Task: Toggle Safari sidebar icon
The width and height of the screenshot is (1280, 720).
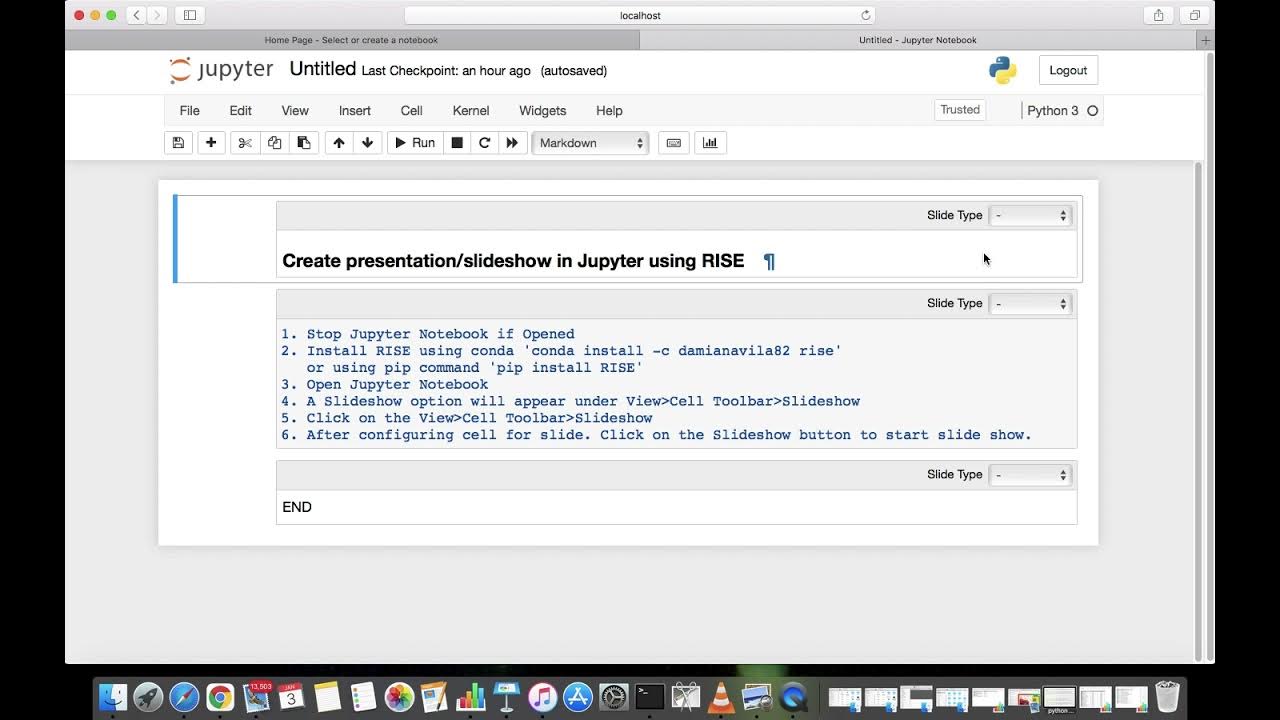Action: (190, 15)
